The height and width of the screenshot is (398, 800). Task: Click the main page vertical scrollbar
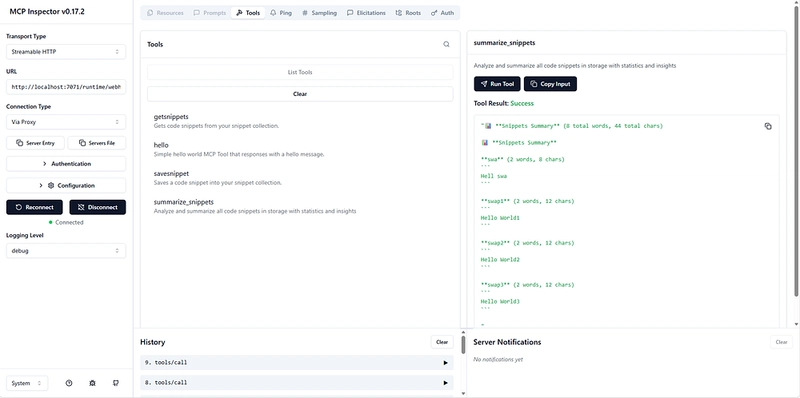point(796,151)
